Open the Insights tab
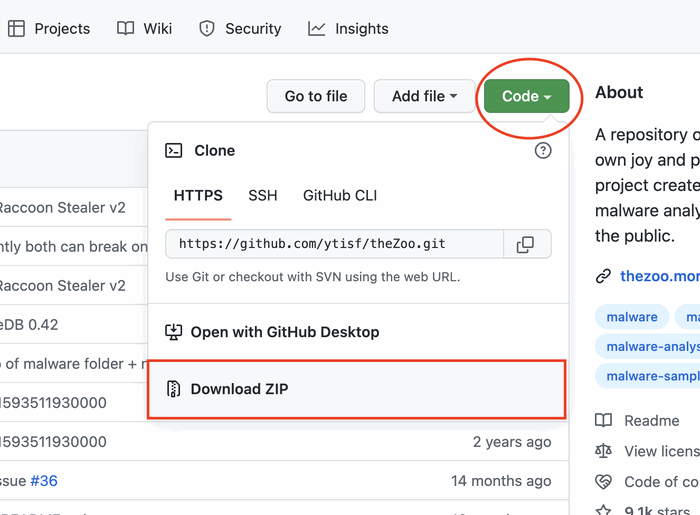This screenshot has width=700, height=515. pyautogui.click(x=348, y=29)
